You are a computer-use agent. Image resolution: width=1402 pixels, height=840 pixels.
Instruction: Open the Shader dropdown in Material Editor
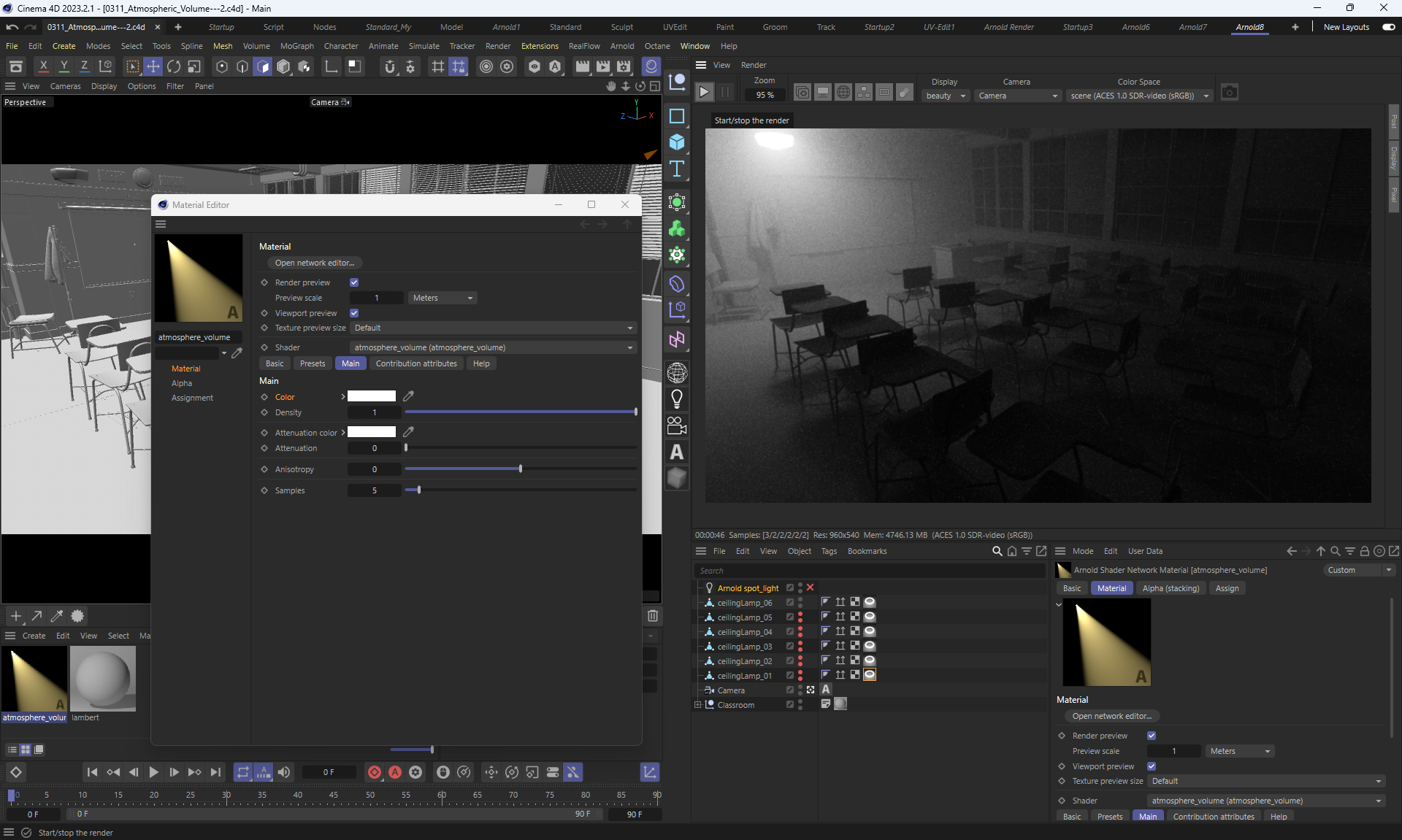[x=493, y=347]
